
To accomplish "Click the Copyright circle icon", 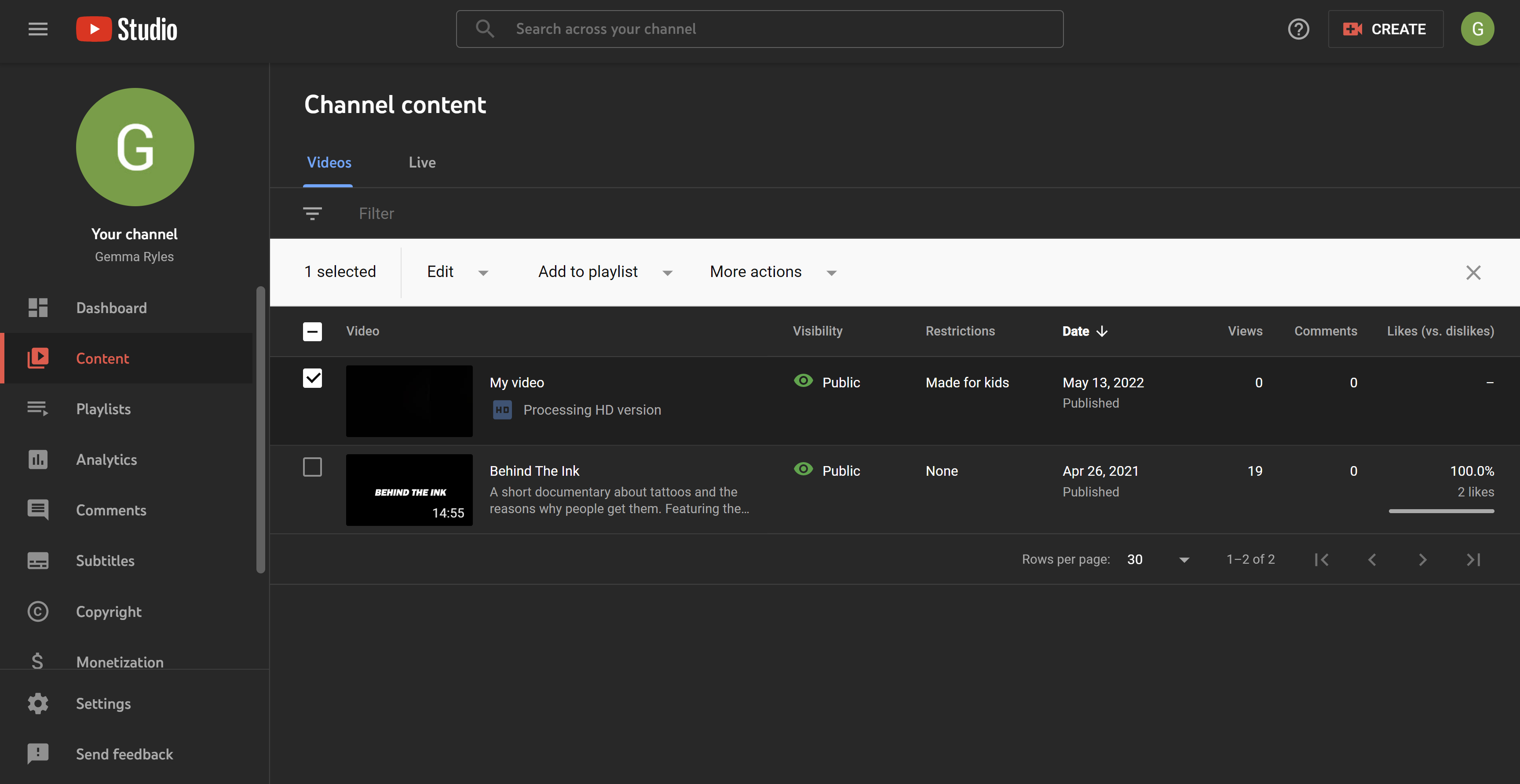I will pos(38,611).
